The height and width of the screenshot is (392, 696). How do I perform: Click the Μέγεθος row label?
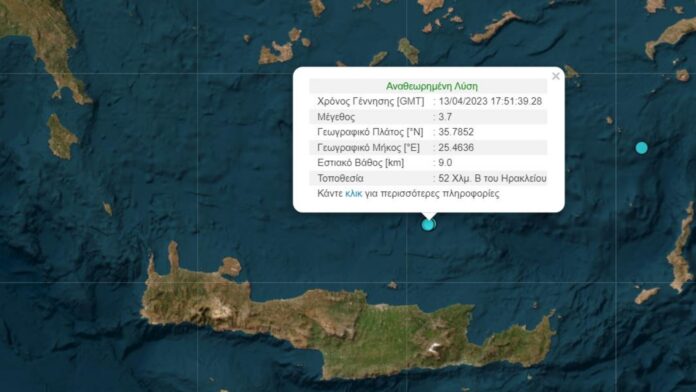(336, 117)
